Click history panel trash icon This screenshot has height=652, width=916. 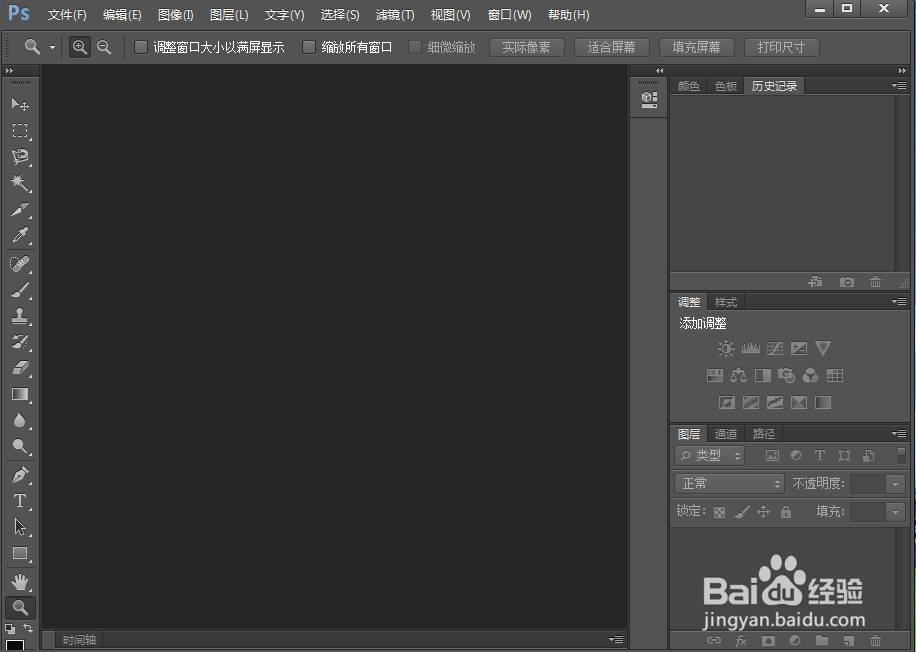click(x=875, y=282)
